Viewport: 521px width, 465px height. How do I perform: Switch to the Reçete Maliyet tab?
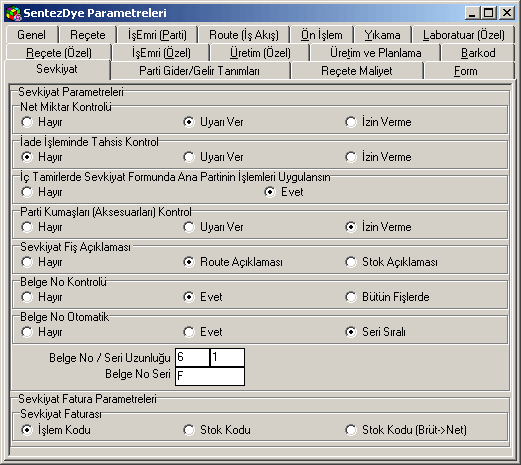(x=357, y=71)
